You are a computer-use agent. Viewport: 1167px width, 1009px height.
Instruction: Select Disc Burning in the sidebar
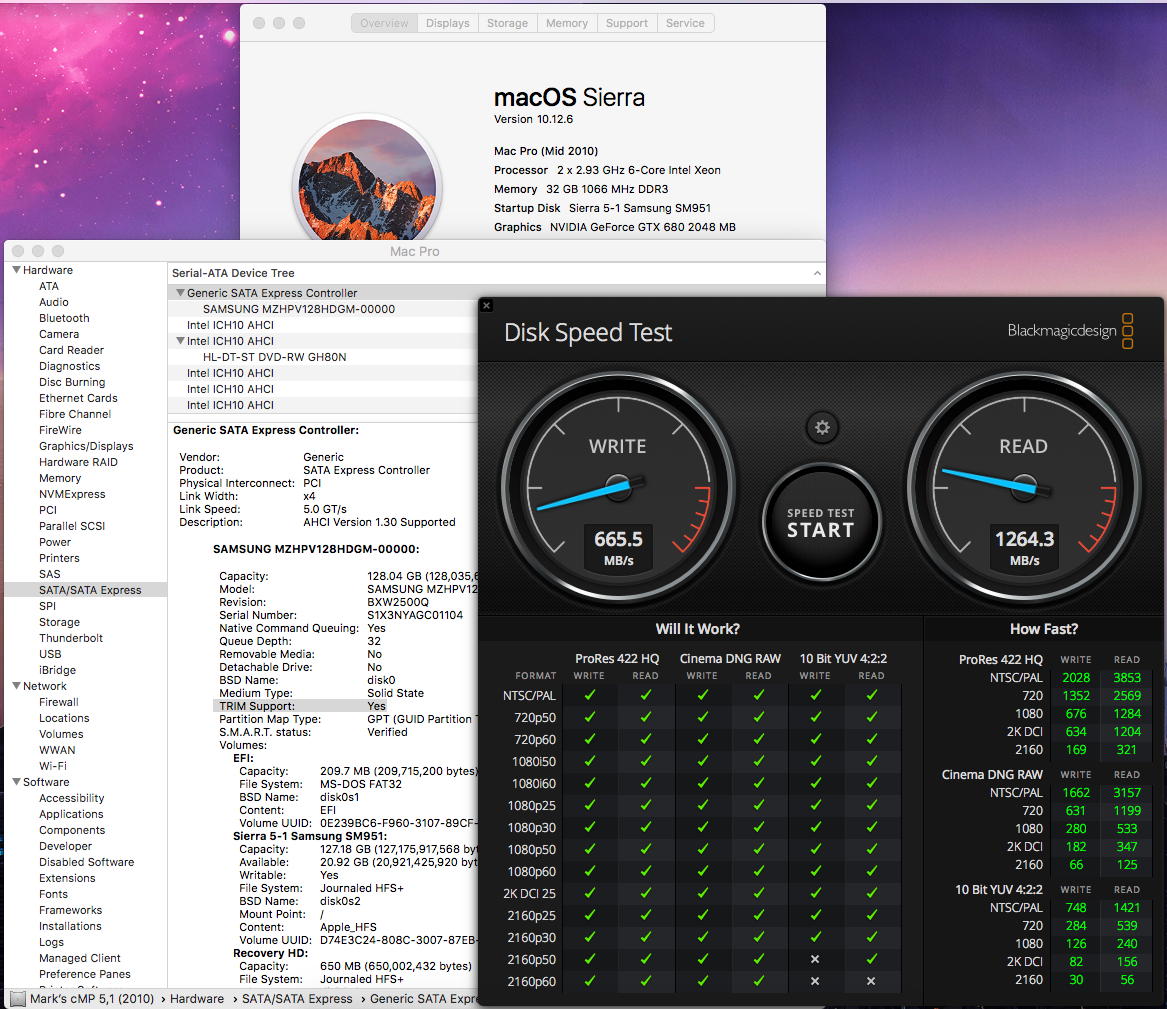(72, 382)
